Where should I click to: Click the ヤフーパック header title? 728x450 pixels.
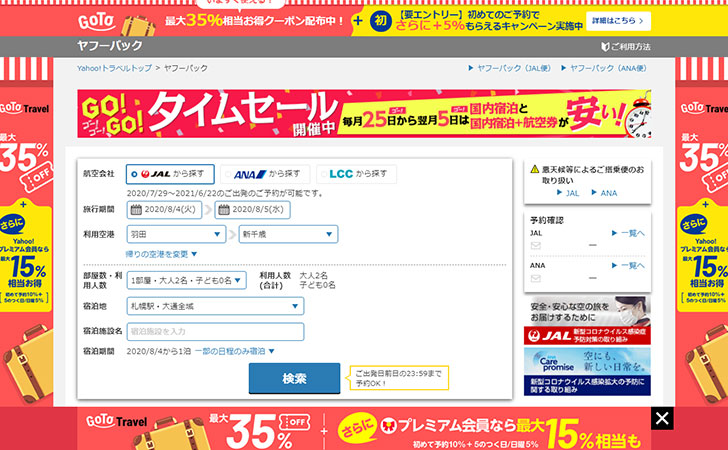pos(110,46)
